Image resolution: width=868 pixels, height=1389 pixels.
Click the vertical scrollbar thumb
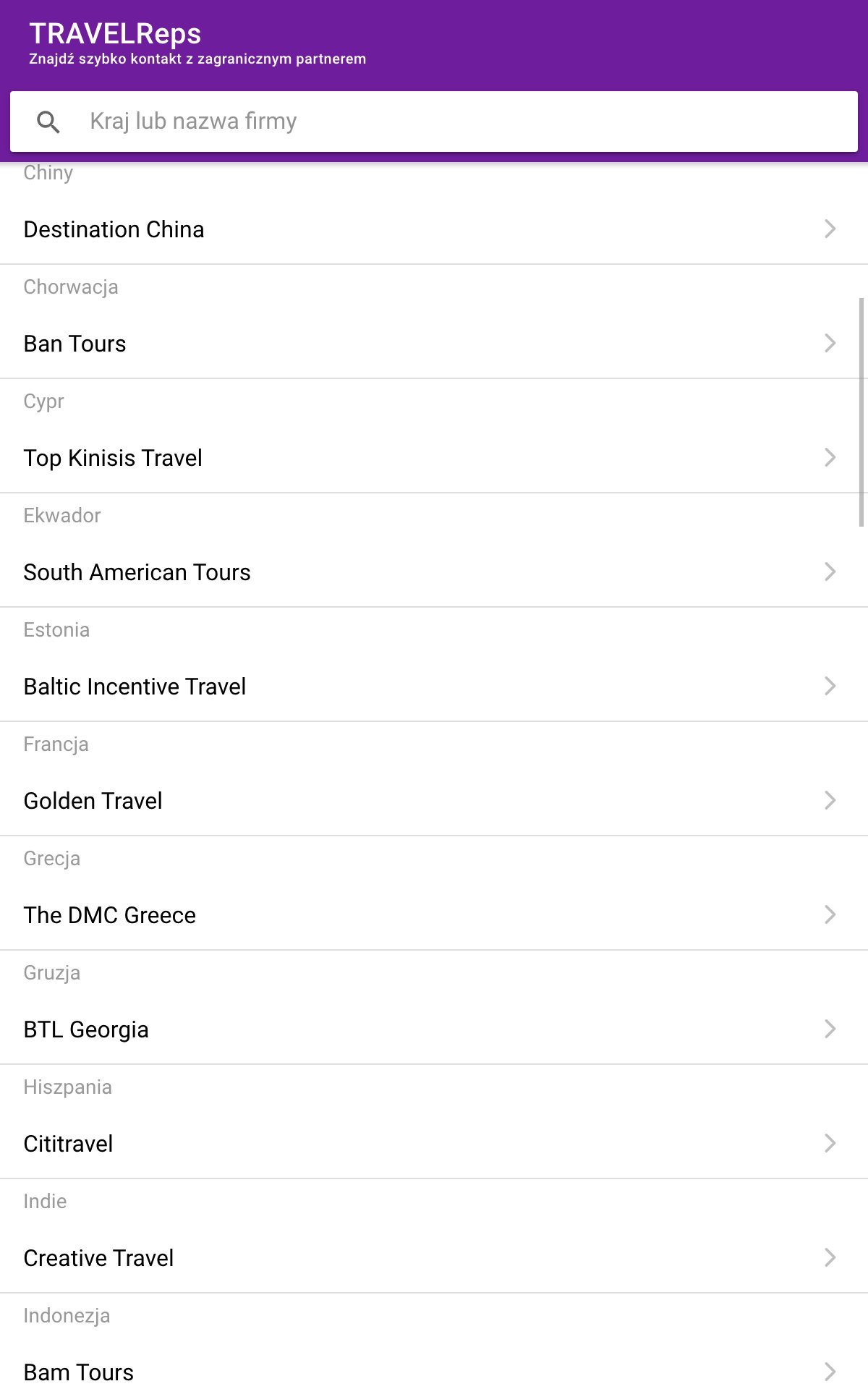coord(861,412)
